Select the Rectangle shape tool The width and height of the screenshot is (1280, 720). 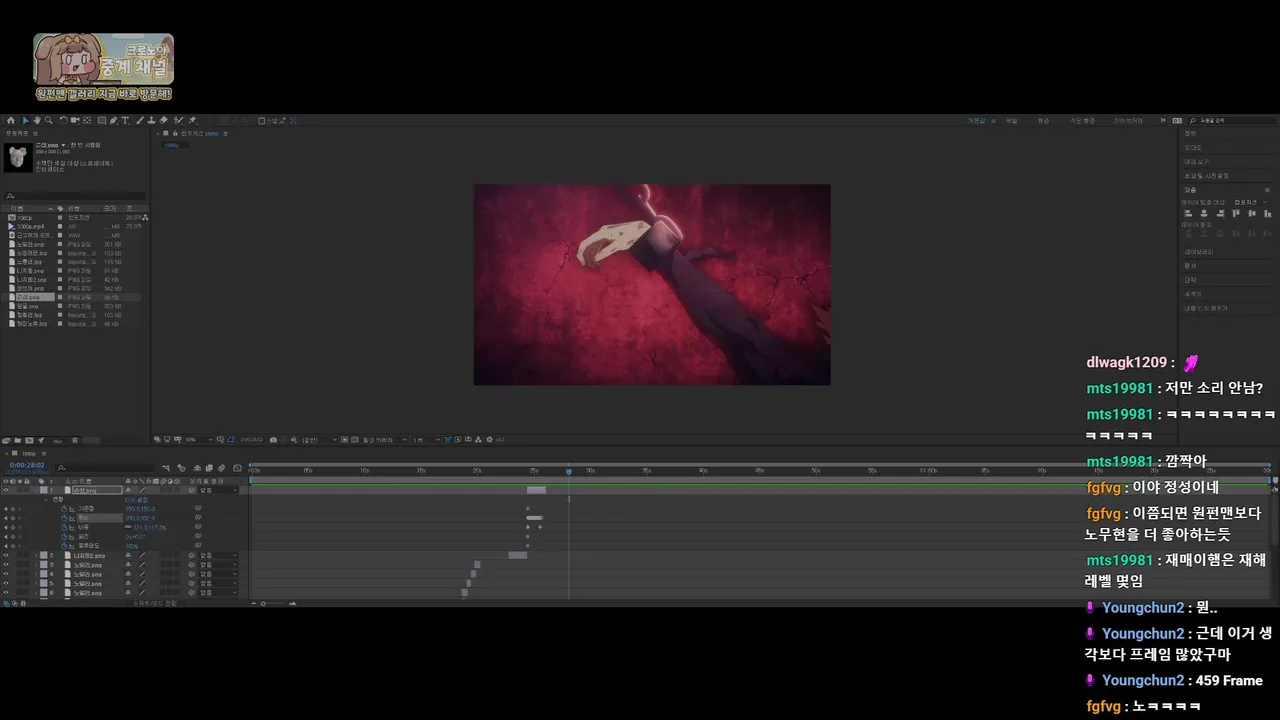tap(101, 120)
